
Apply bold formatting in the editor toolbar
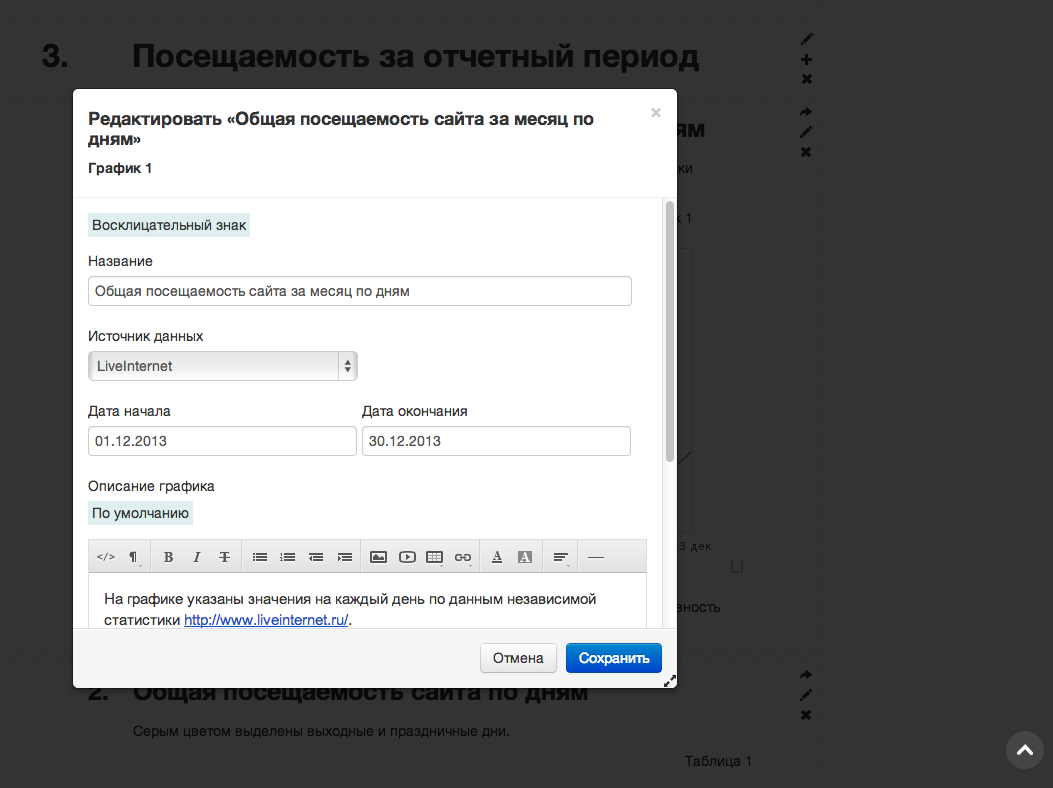[168, 557]
